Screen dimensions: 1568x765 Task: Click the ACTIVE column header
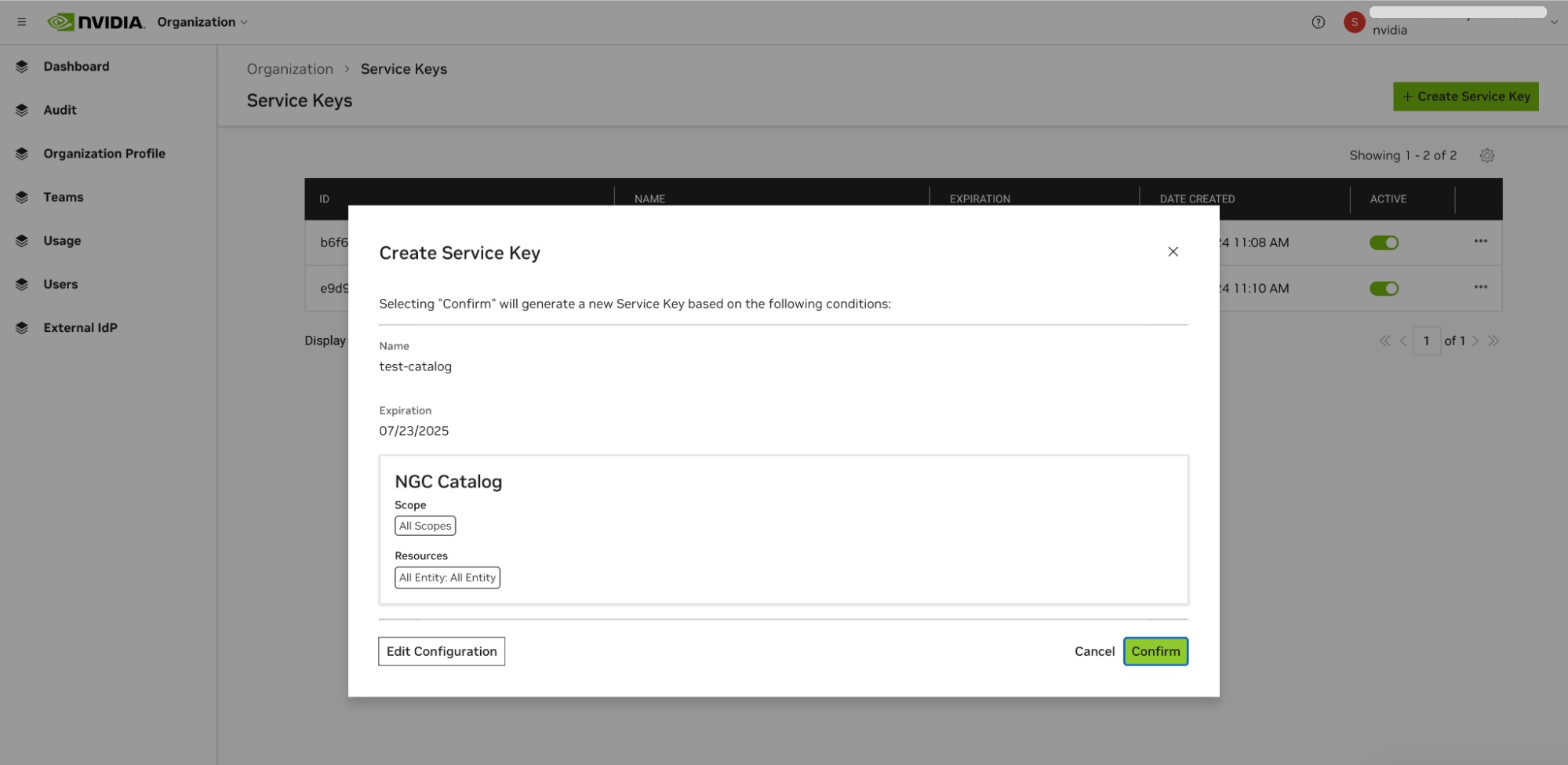(1388, 199)
